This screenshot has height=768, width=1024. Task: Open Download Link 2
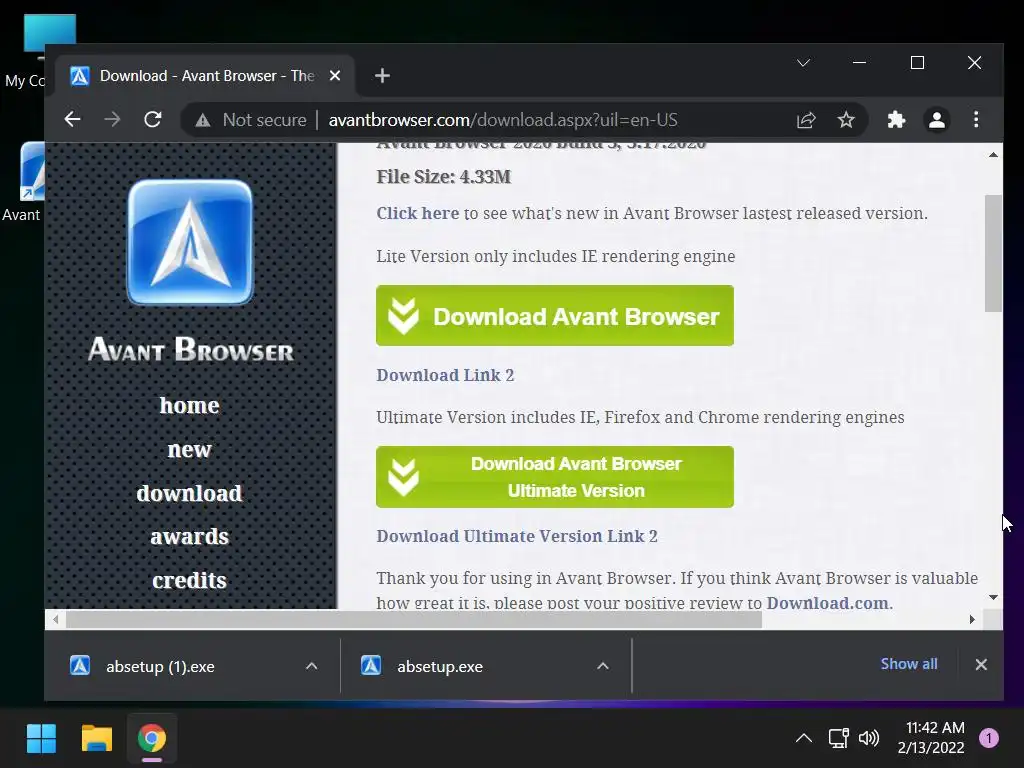pos(445,375)
